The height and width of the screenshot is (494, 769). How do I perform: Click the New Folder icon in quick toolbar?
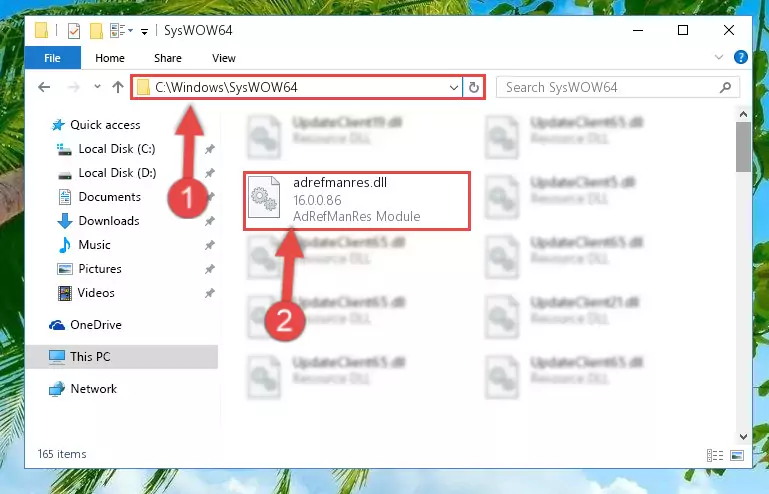click(x=96, y=31)
